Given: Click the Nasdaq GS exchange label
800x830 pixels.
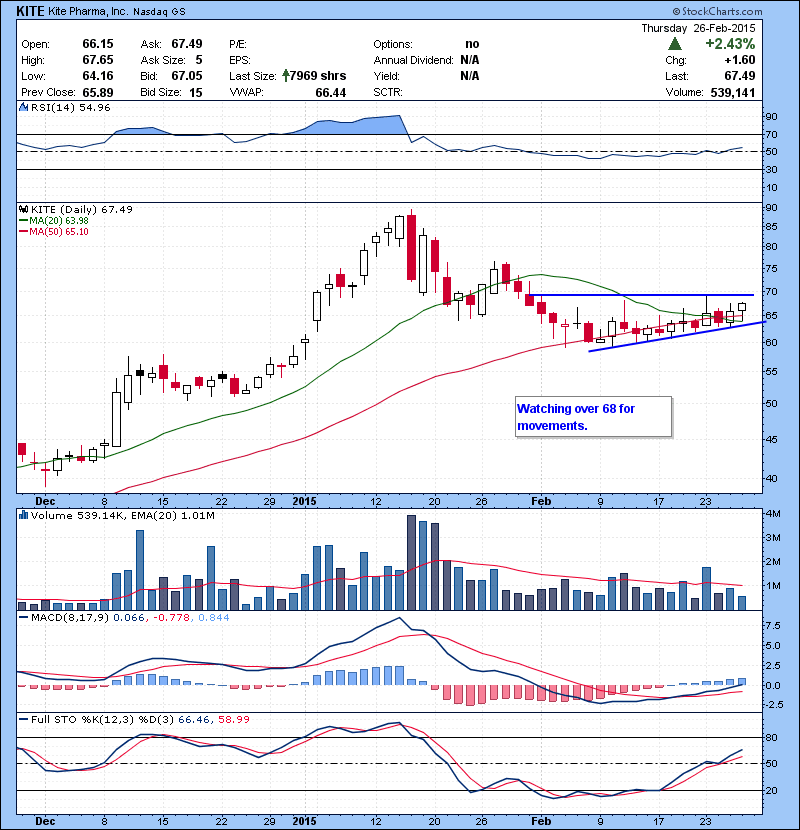Looking at the screenshot, I should tap(159, 12).
